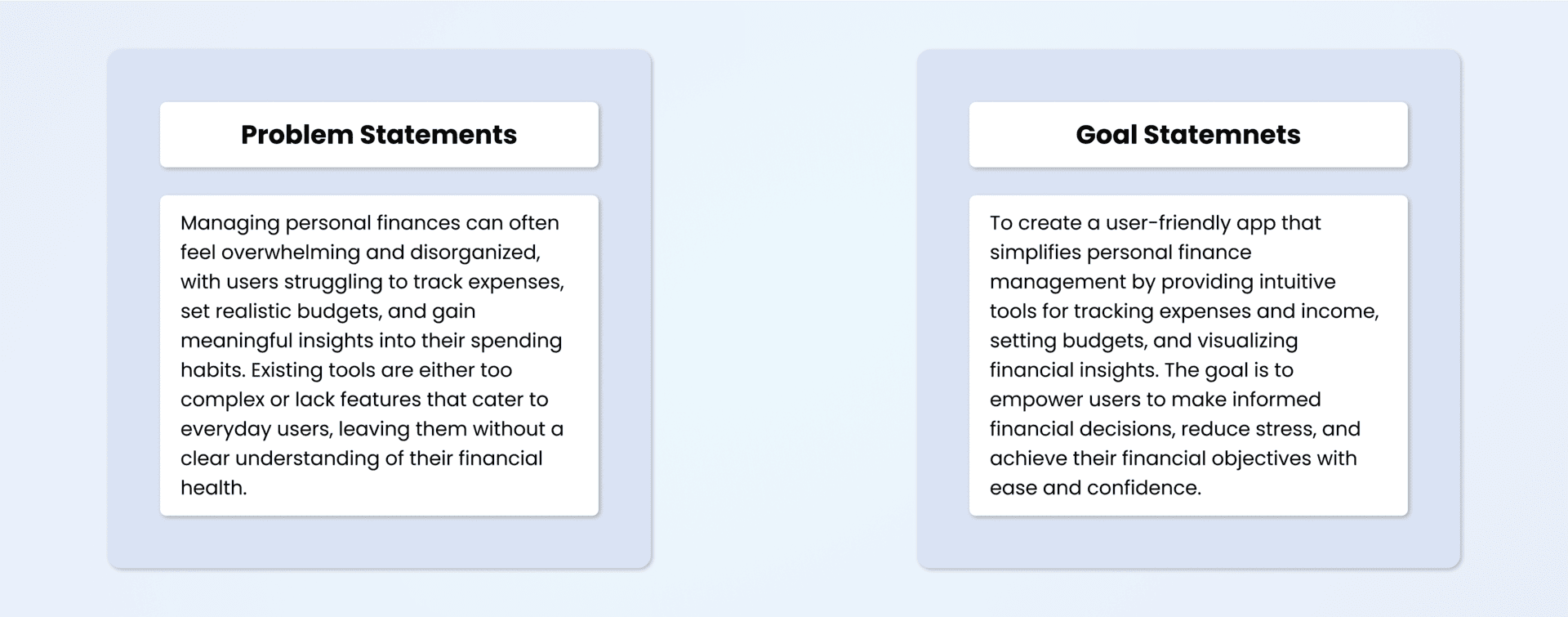Click the Goal Statemnets heading
This screenshot has width=1568, height=617.
coord(1187,135)
